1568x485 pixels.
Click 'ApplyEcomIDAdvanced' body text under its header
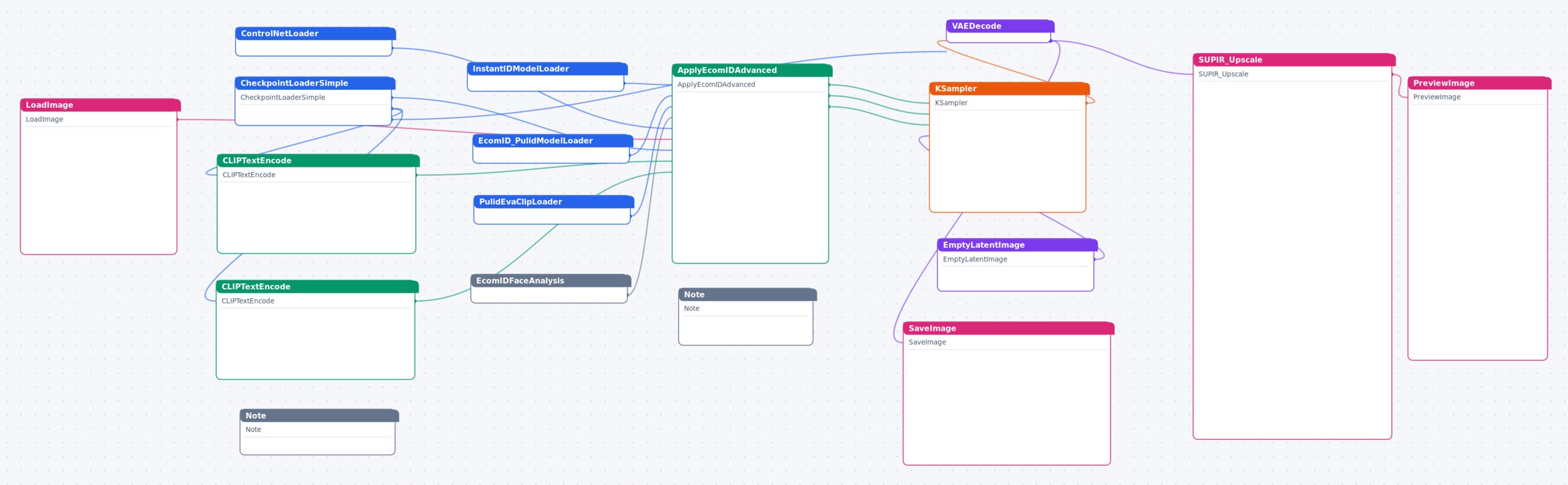[716, 84]
